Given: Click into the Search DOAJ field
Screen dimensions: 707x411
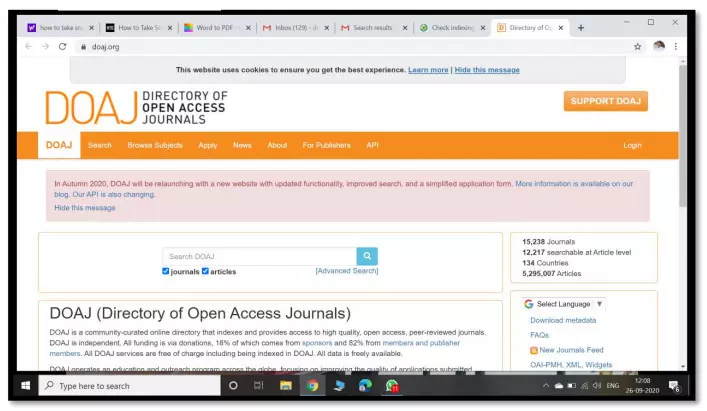Looking at the screenshot, I should 258,256.
